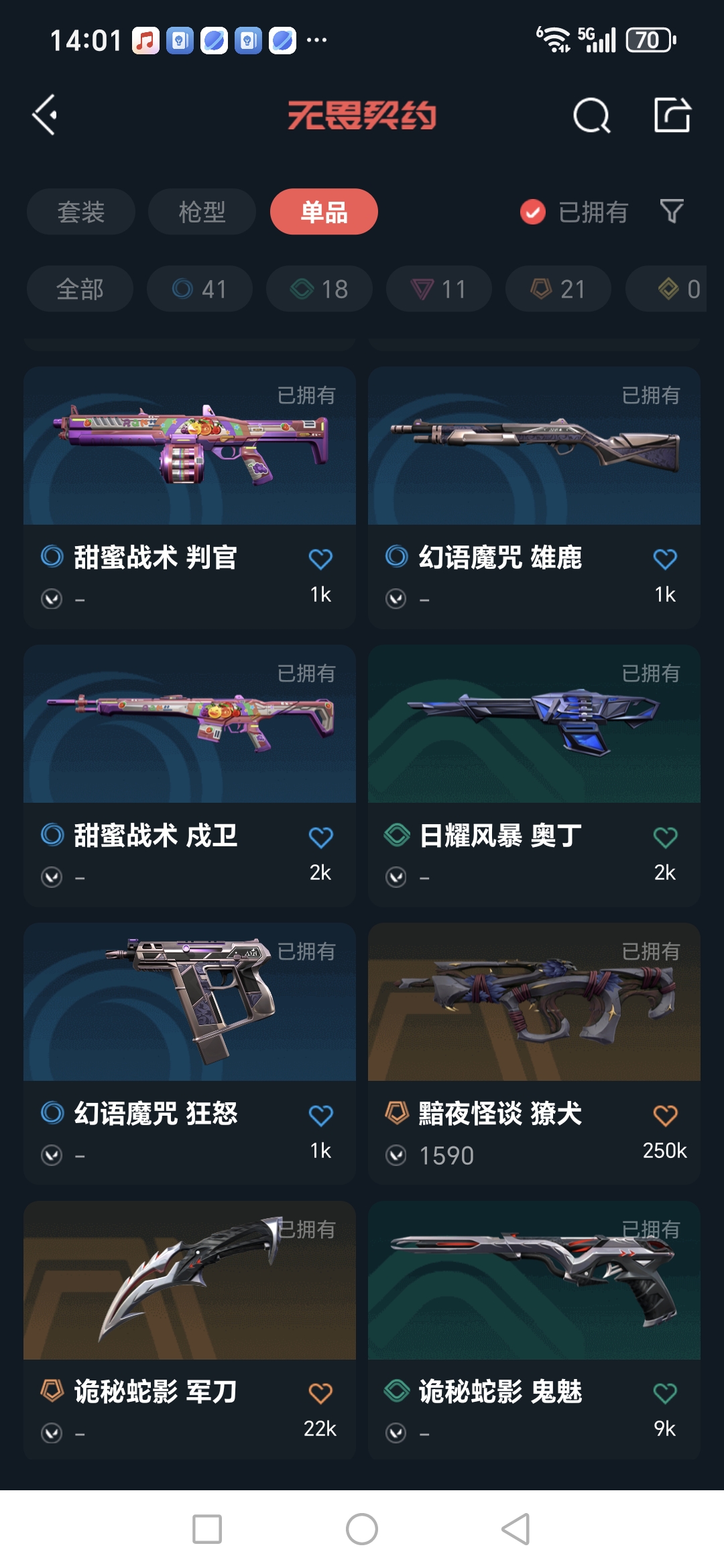724x1568 pixels.
Task: Favorite 诡秘蛇影 鬼魅 with heart icon
Action: pos(665,1393)
